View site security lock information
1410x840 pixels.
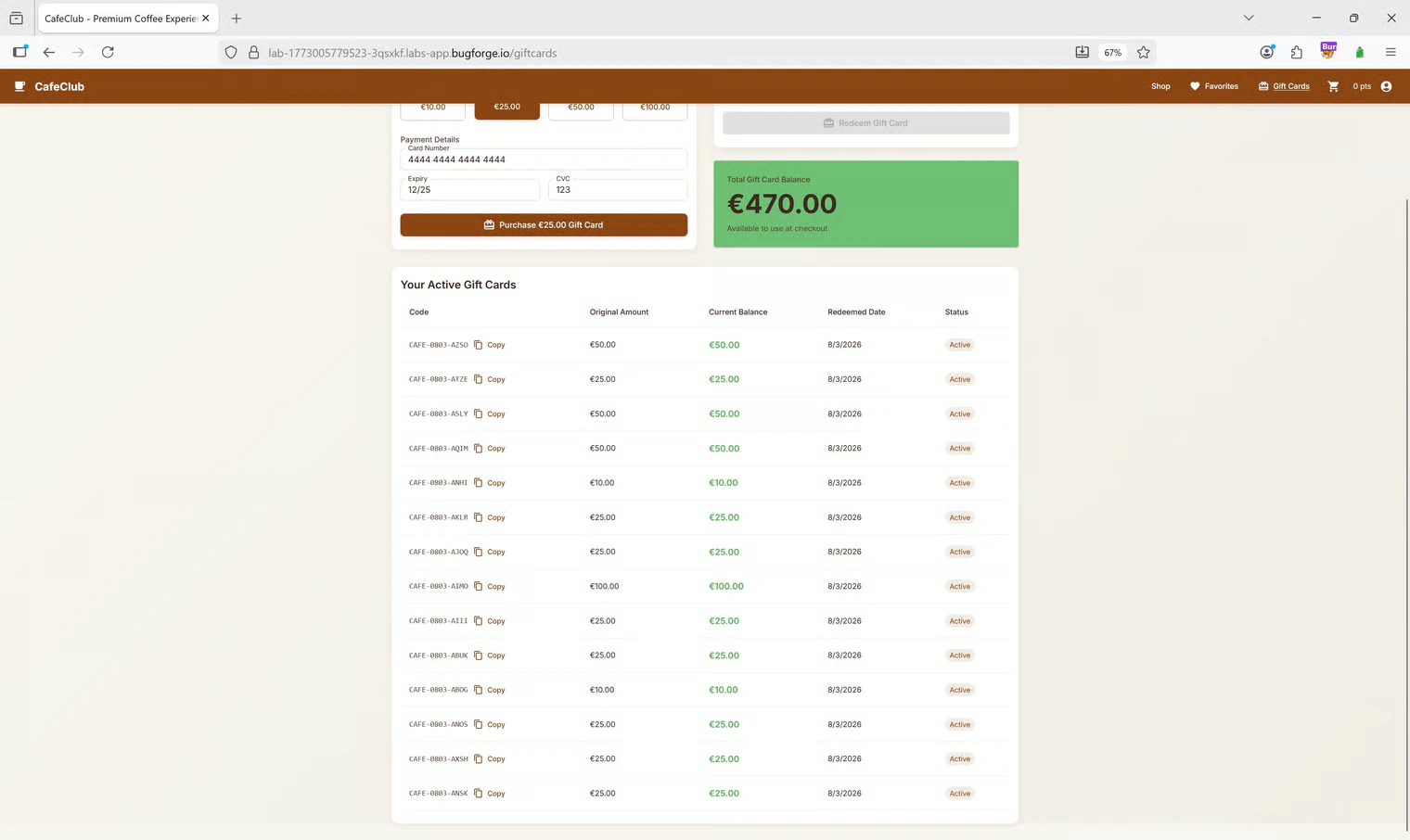coord(253,53)
